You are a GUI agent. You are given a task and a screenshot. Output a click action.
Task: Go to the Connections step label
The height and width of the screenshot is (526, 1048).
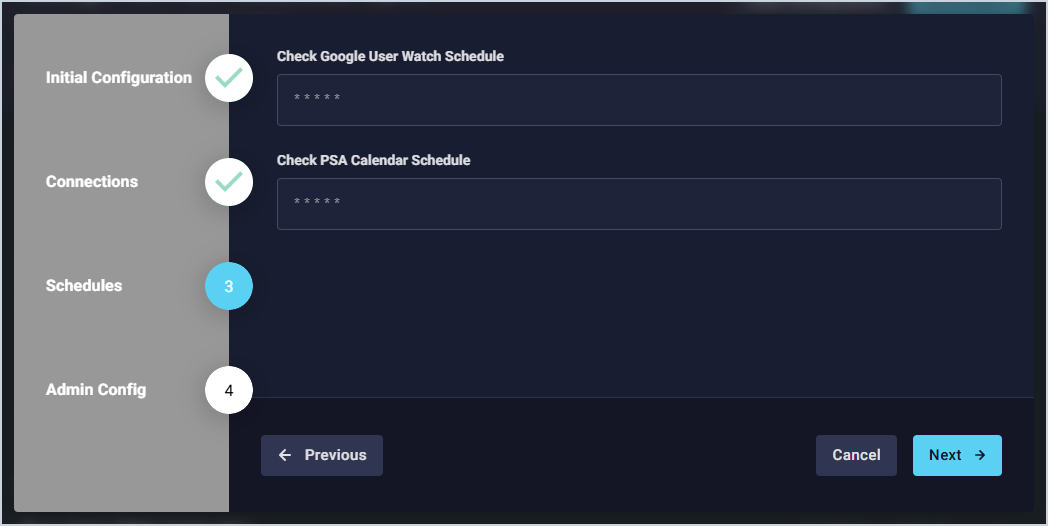click(92, 182)
